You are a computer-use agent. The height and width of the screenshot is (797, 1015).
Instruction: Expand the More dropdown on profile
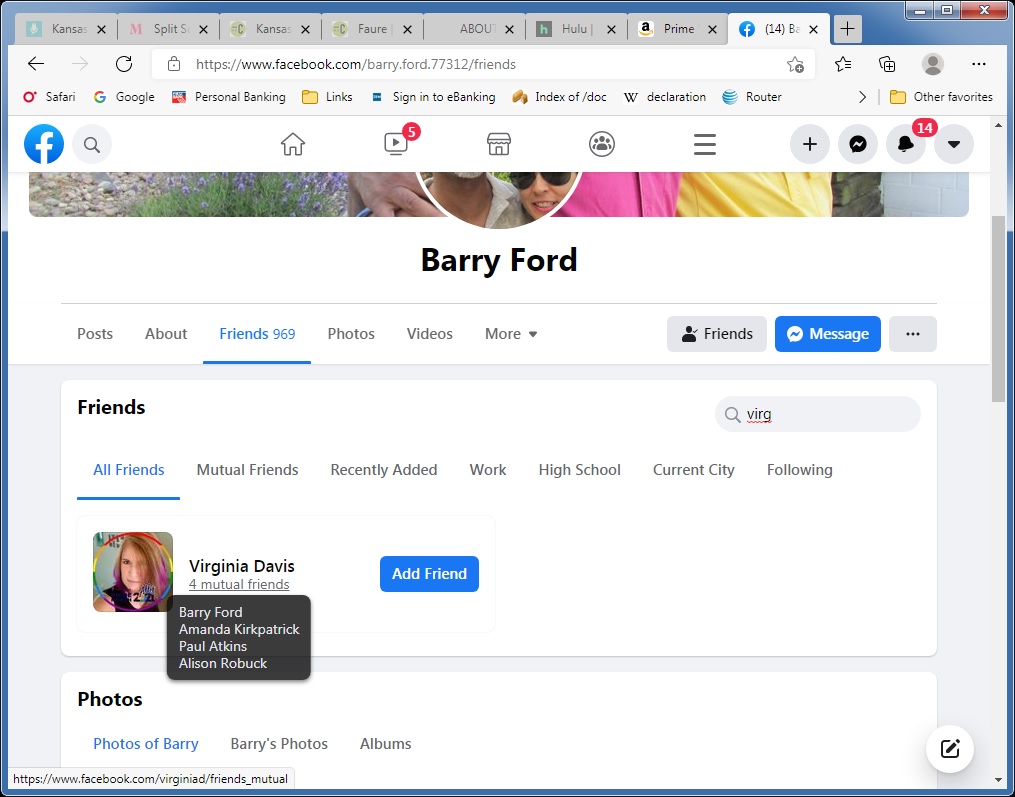pos(511,334)
